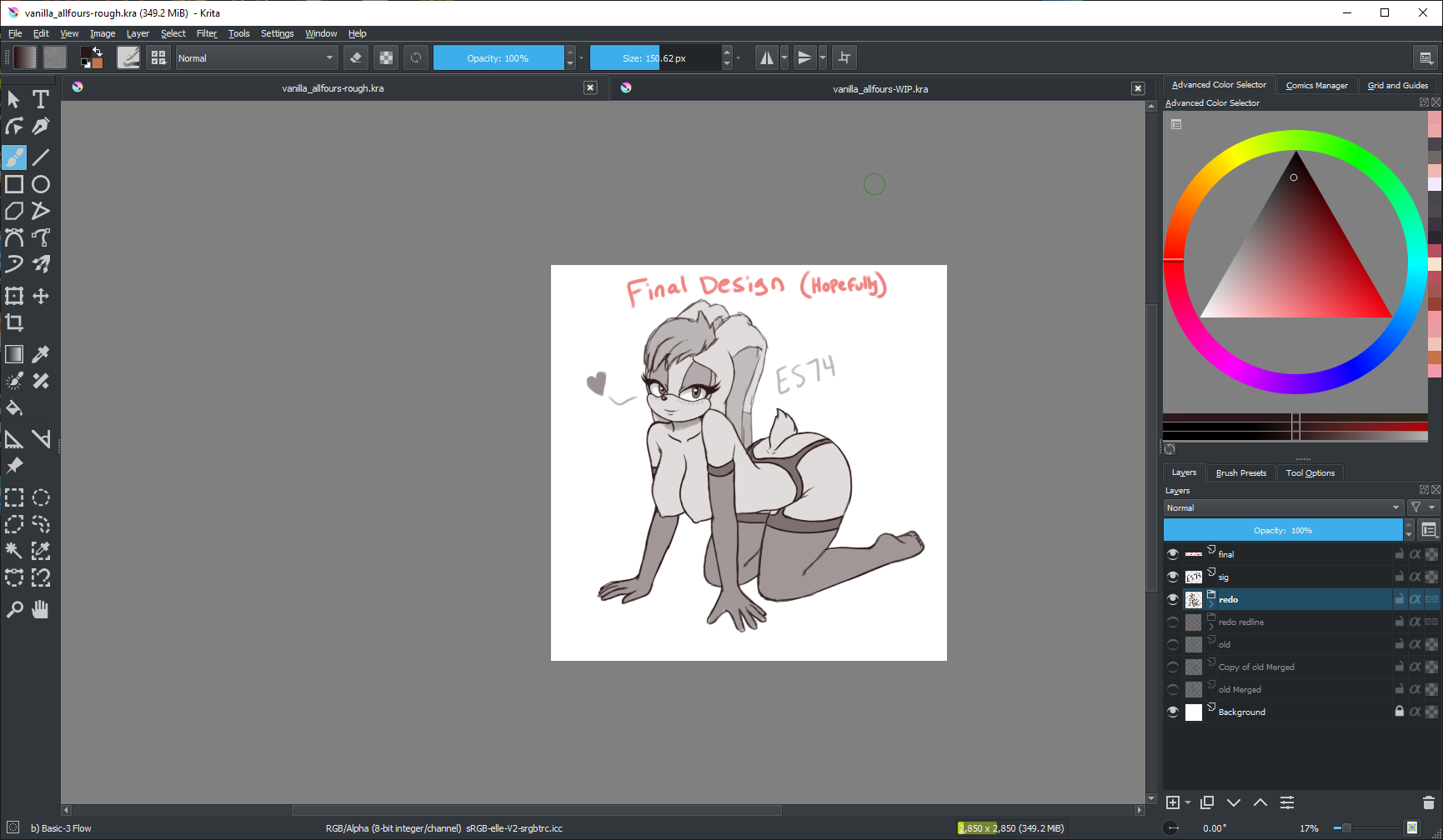Open the layer filter dropdown
The height and width of the screenshot is (840, 1443).
1423,507
